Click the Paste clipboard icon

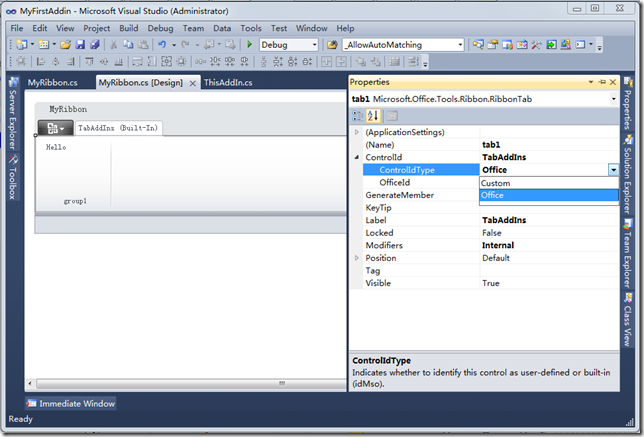pos(143,45)
